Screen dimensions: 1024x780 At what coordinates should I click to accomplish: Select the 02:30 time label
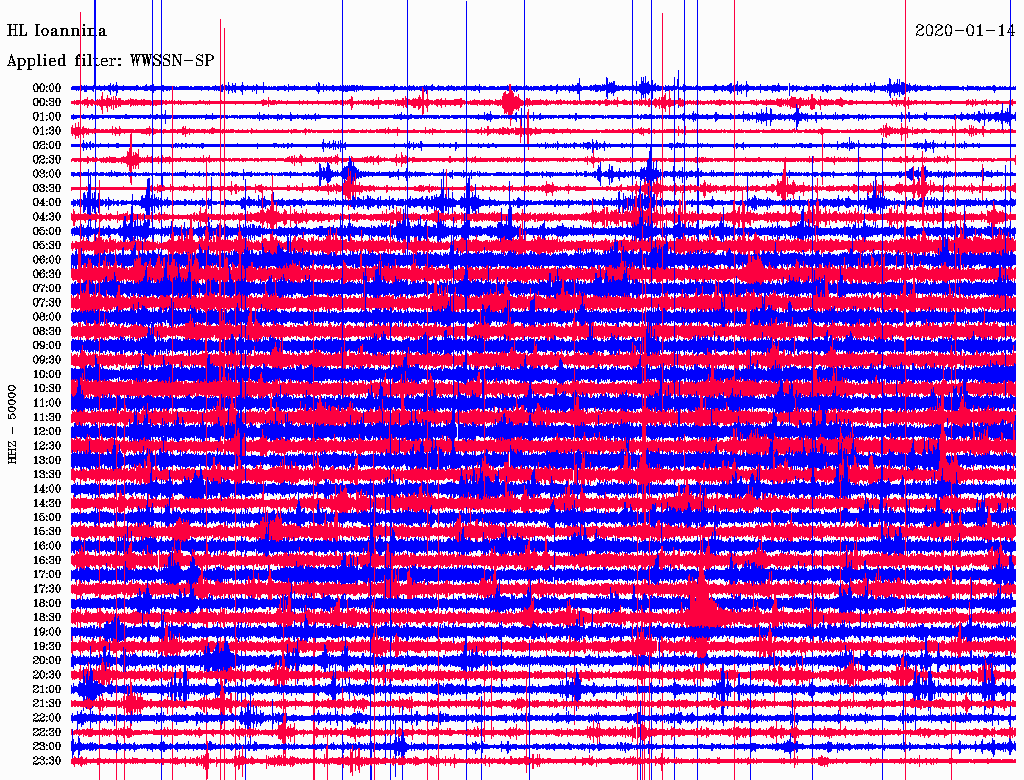click(x=46, y=159)
